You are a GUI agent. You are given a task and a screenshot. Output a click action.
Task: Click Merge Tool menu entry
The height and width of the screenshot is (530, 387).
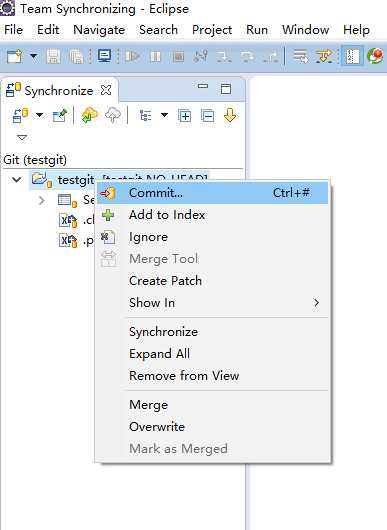[x=213, y=259]
